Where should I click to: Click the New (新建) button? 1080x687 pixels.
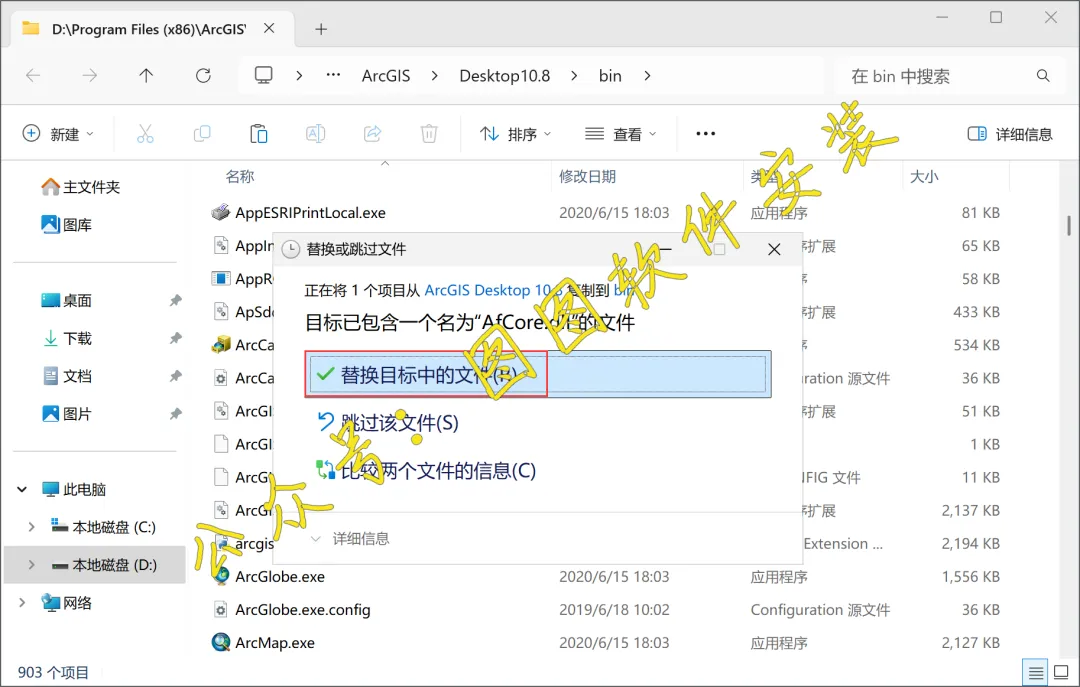[x=58, y=134]
